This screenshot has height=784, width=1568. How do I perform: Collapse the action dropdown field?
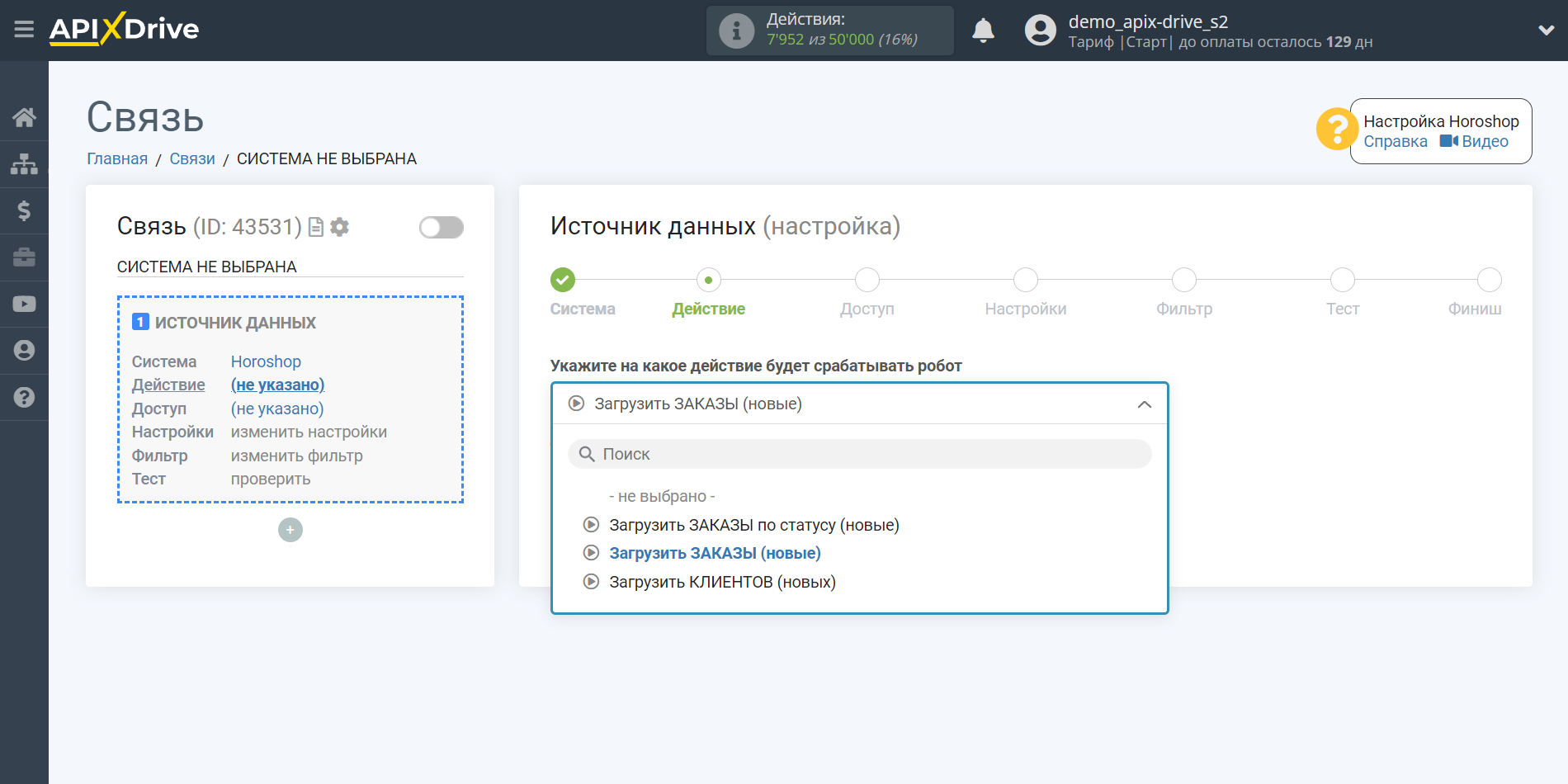859,404
